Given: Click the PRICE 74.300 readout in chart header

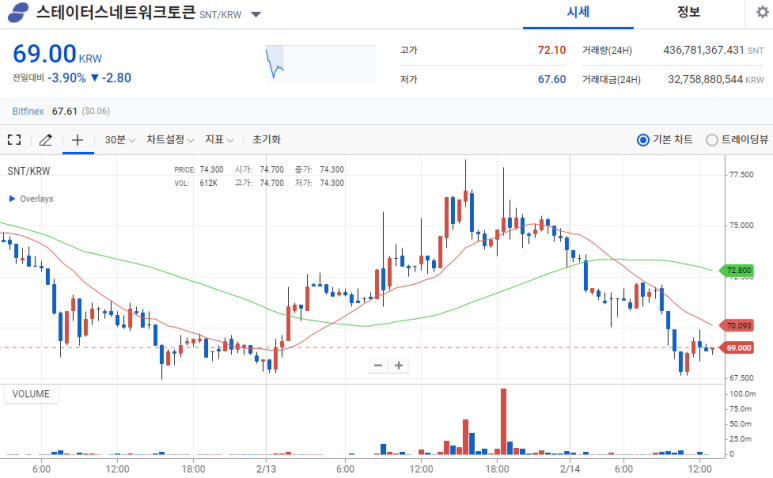Looking at the screenshot, I should coord(199,170).
